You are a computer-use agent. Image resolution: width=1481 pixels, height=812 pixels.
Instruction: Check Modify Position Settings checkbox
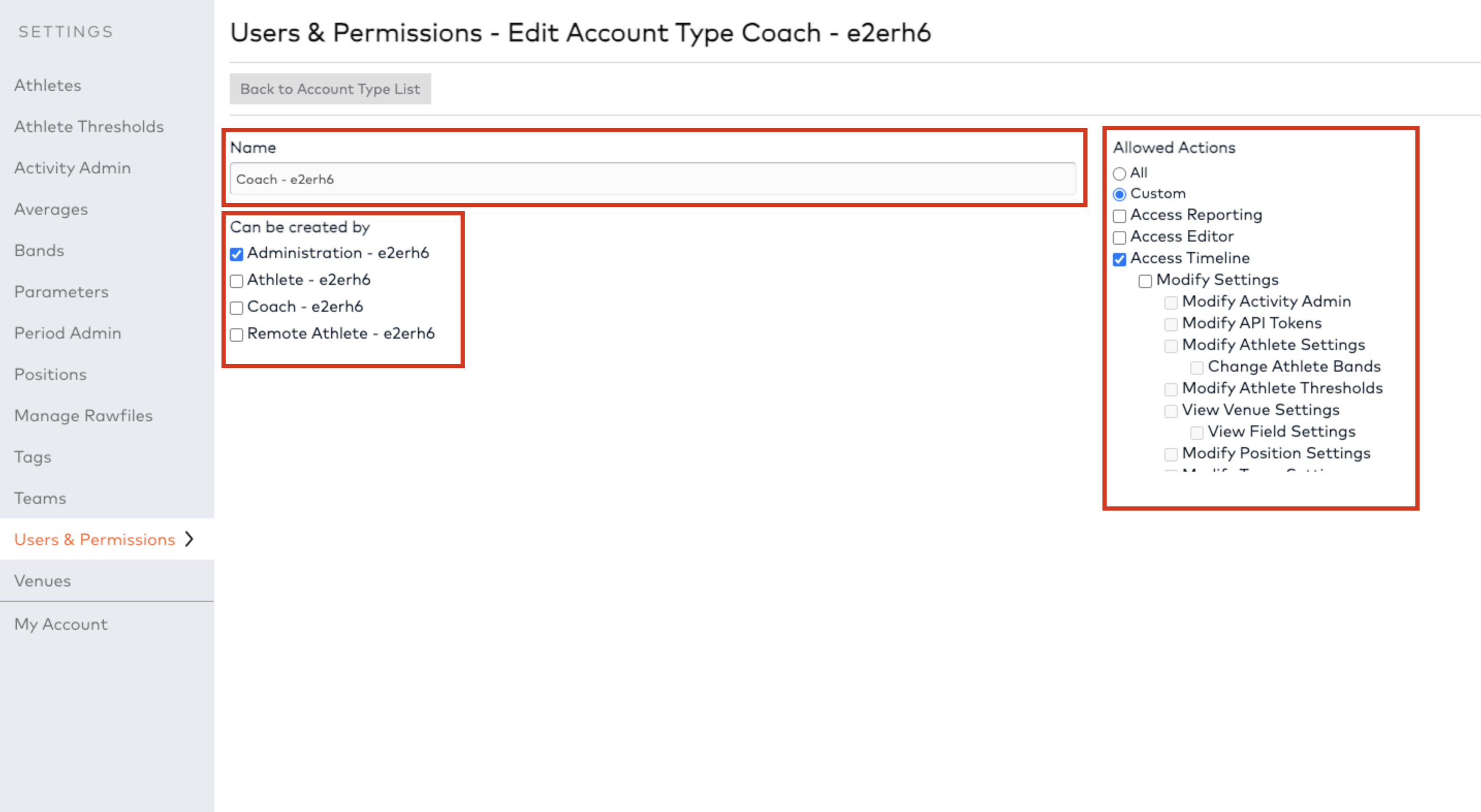[1171, 455]
